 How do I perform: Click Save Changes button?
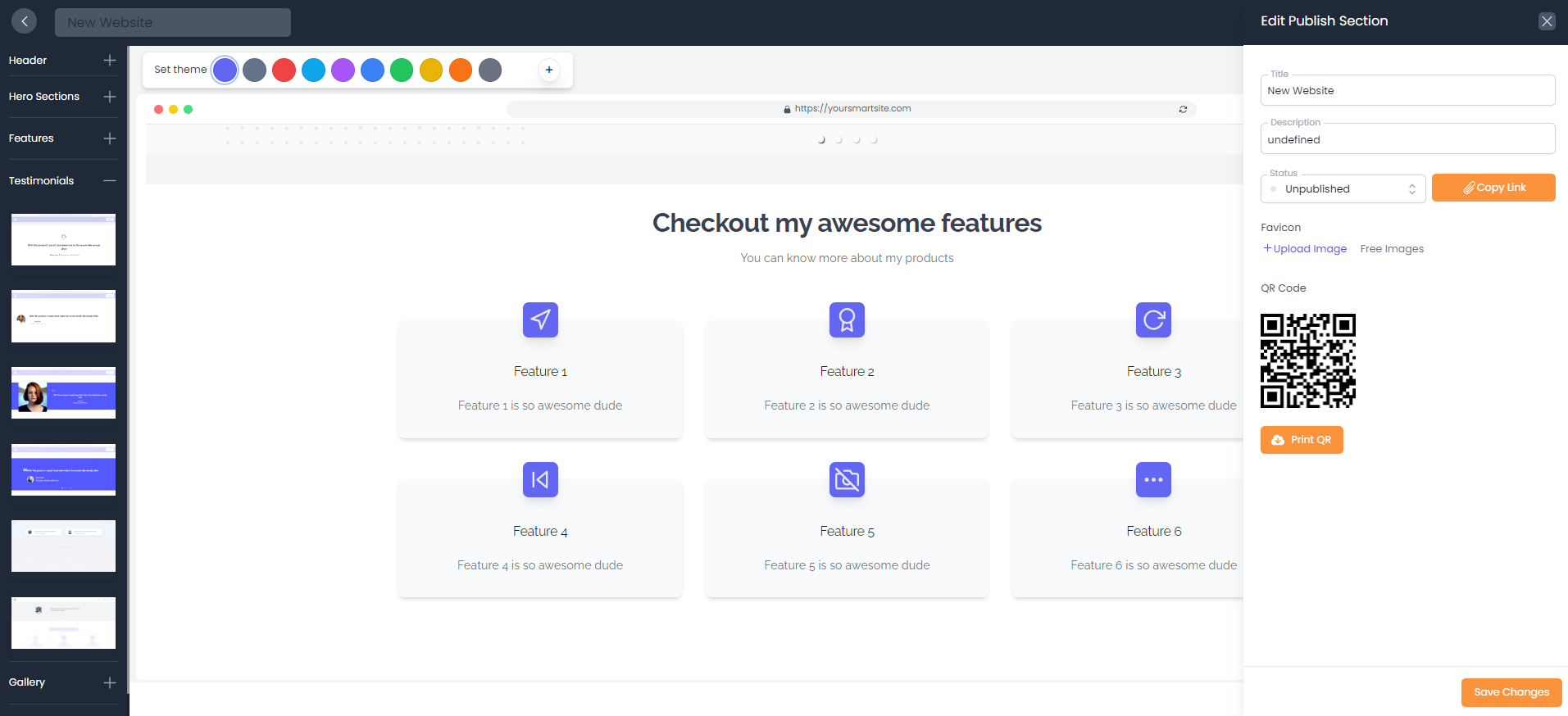[x=1511, y=692]
